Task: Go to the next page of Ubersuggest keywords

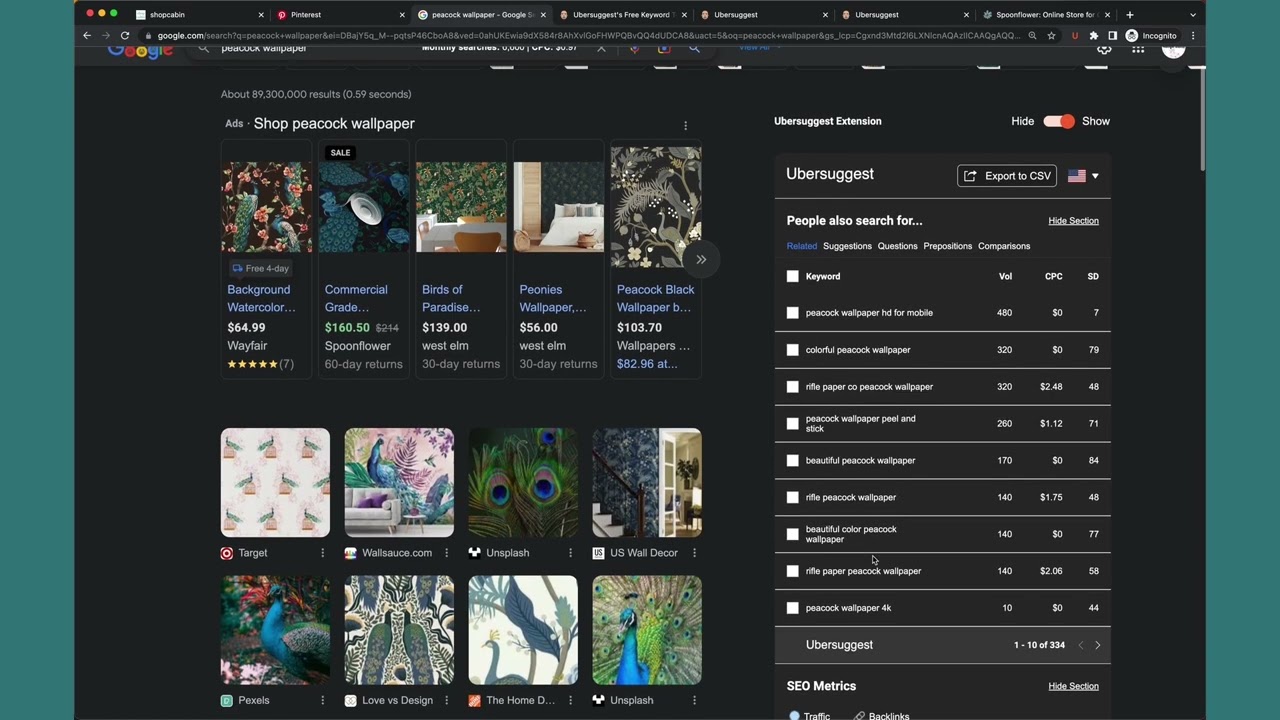Action: click(1097, 646)
